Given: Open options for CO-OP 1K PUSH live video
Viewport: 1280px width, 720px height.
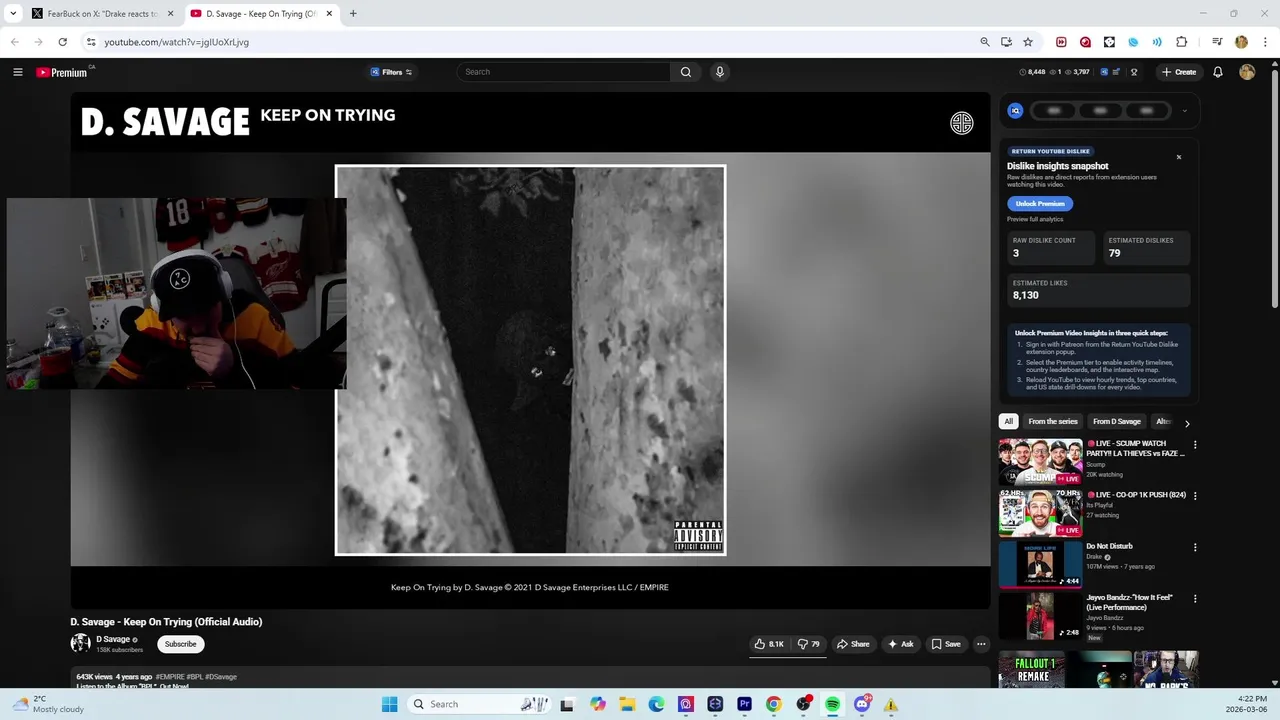Looking at the screenshot, I should (1195, 496).
